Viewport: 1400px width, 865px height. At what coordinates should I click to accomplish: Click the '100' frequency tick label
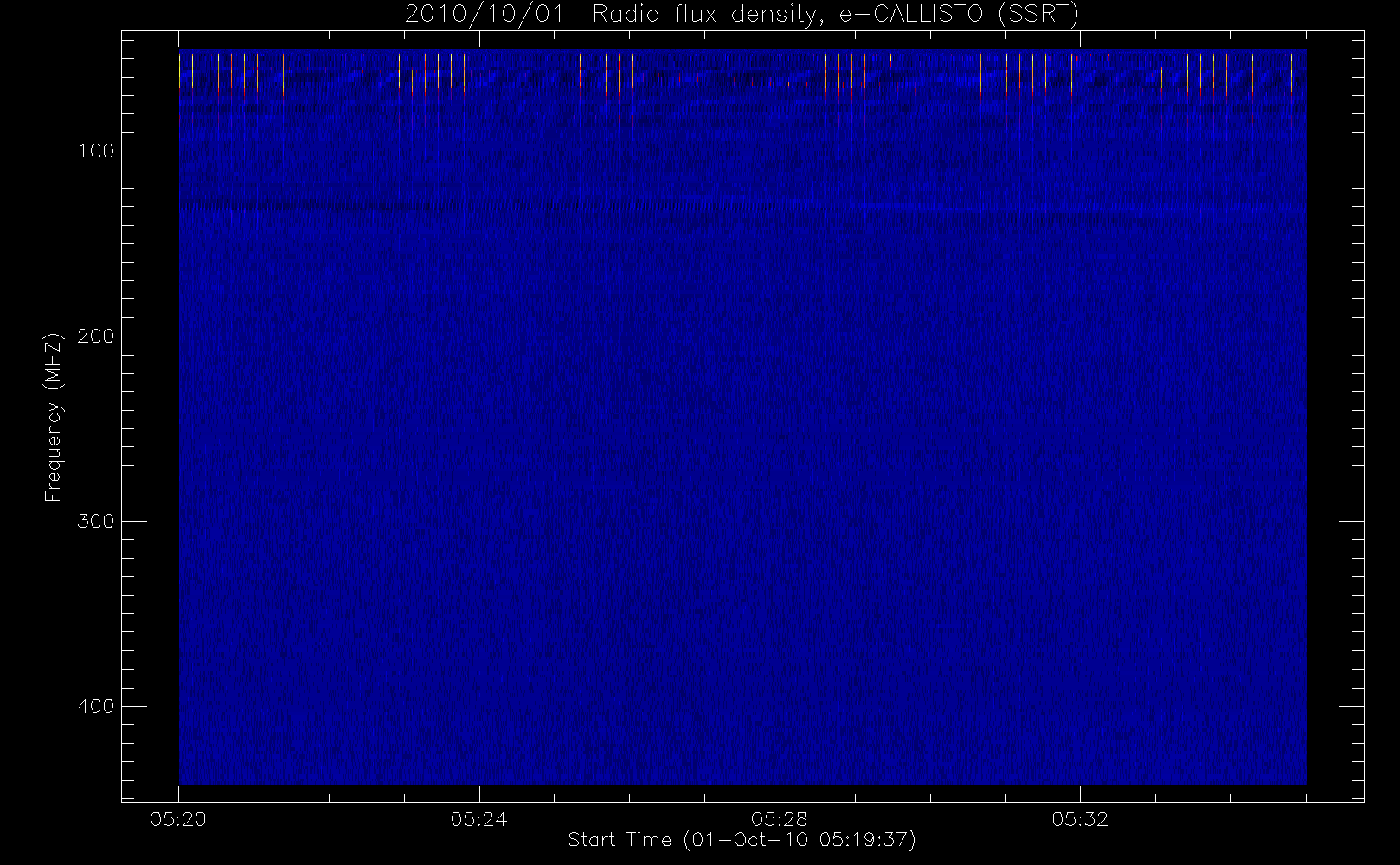click(x=96, y=151)
